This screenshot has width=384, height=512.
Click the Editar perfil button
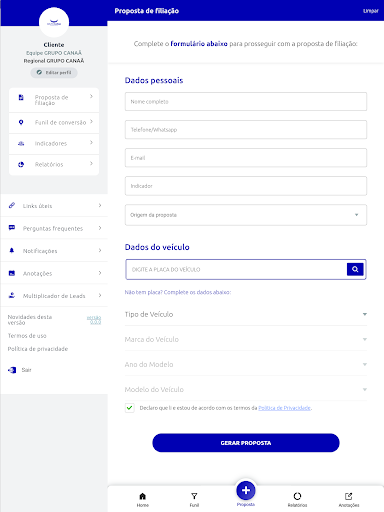point(54,73)
